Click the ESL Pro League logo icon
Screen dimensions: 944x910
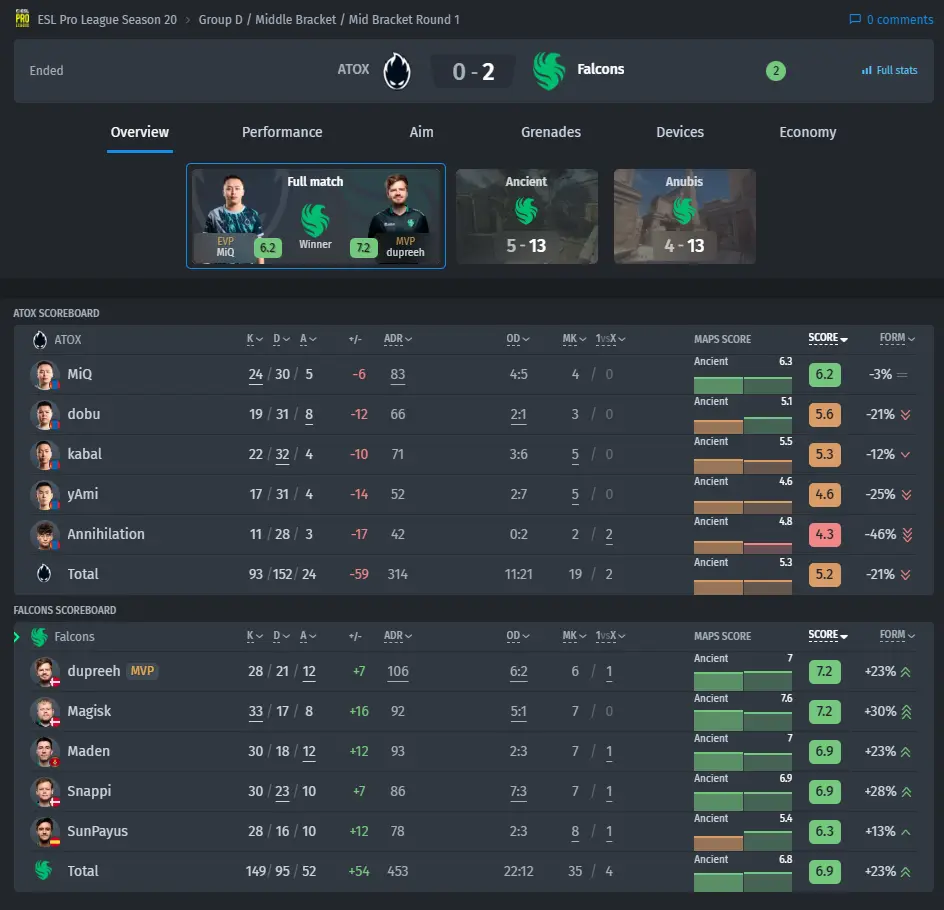(22, 19)
